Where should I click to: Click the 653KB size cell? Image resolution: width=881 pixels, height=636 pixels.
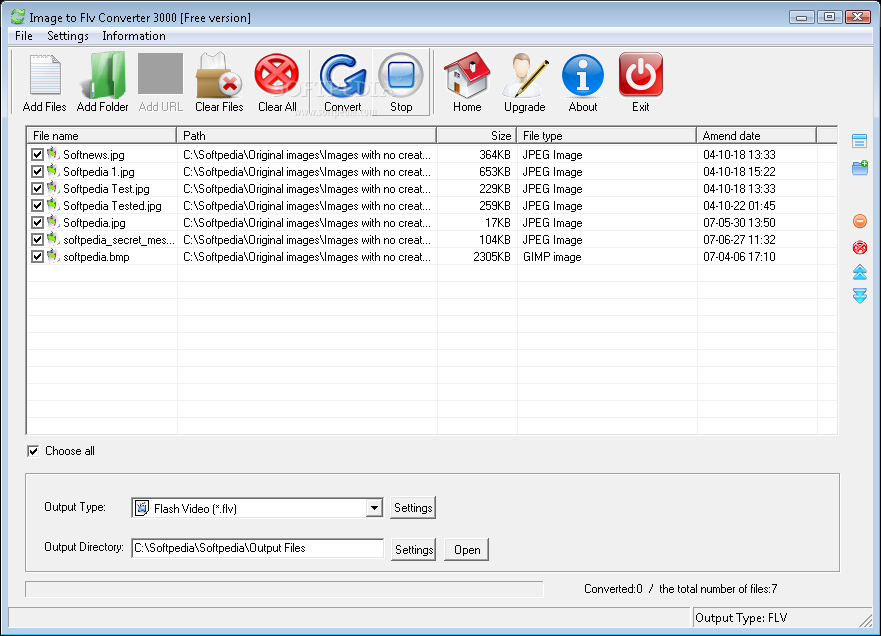494,171
